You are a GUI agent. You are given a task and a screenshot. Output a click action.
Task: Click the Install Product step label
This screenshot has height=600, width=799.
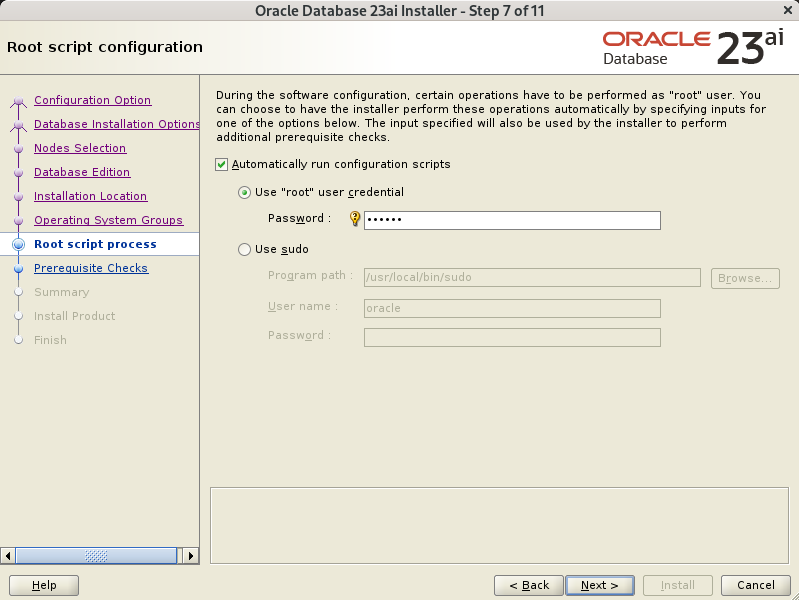[x=74, y=316]
